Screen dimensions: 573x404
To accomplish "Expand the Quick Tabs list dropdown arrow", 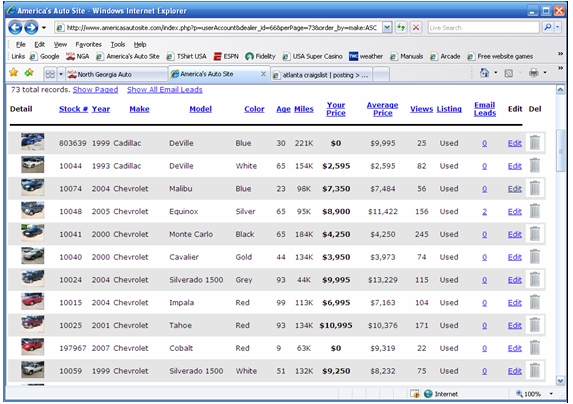I will tap(61, 75).
